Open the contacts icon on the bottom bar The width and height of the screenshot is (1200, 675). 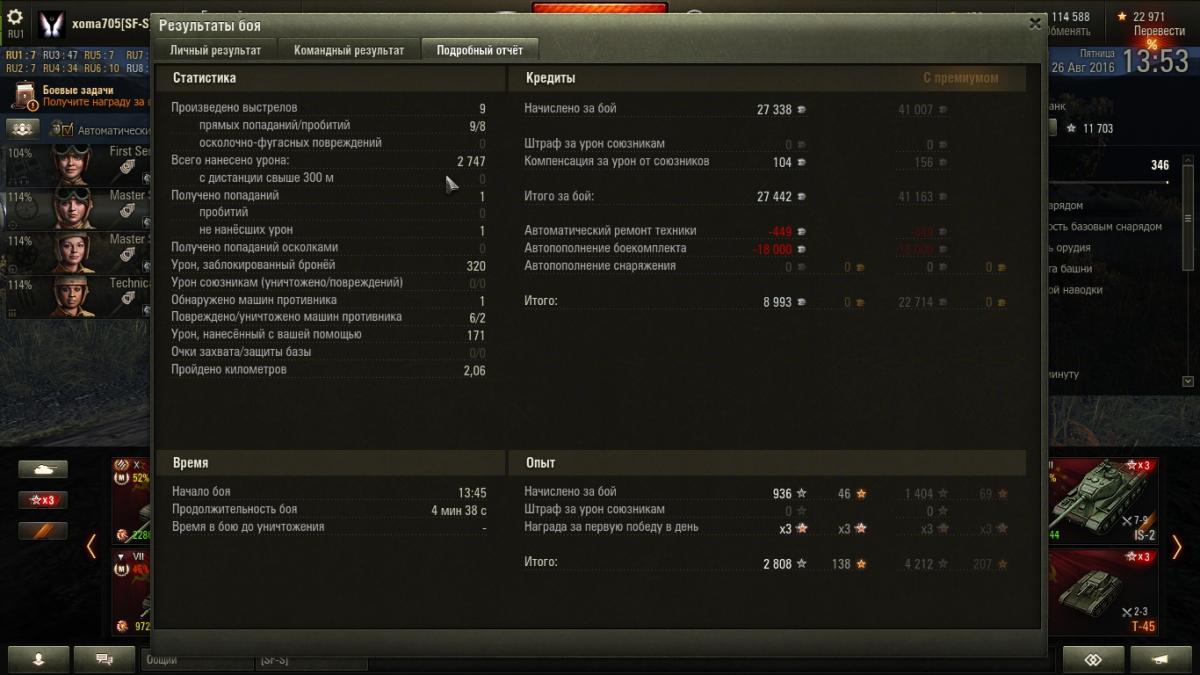[39, 659]
